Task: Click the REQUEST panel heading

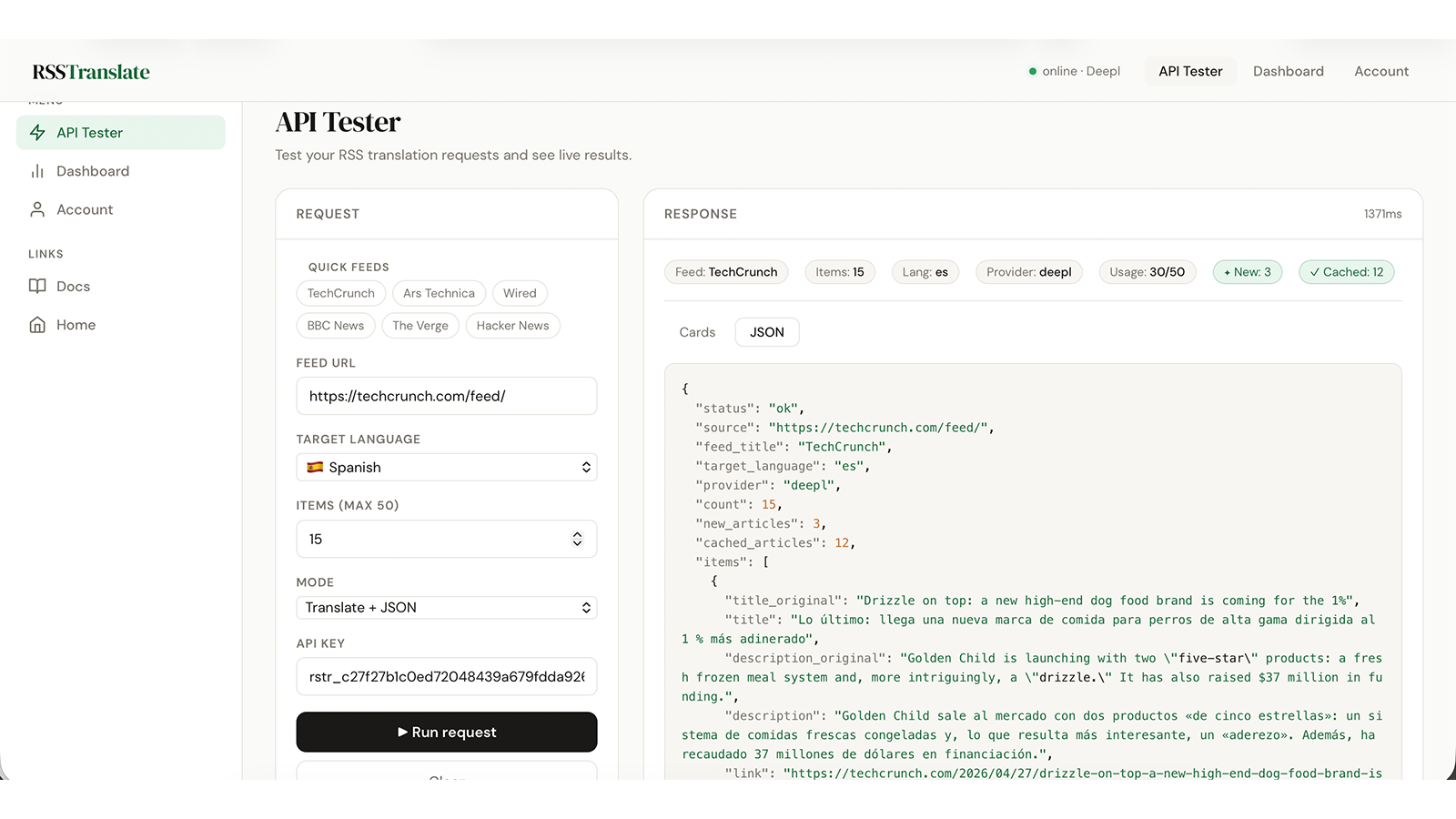Action: click(328, 214)
